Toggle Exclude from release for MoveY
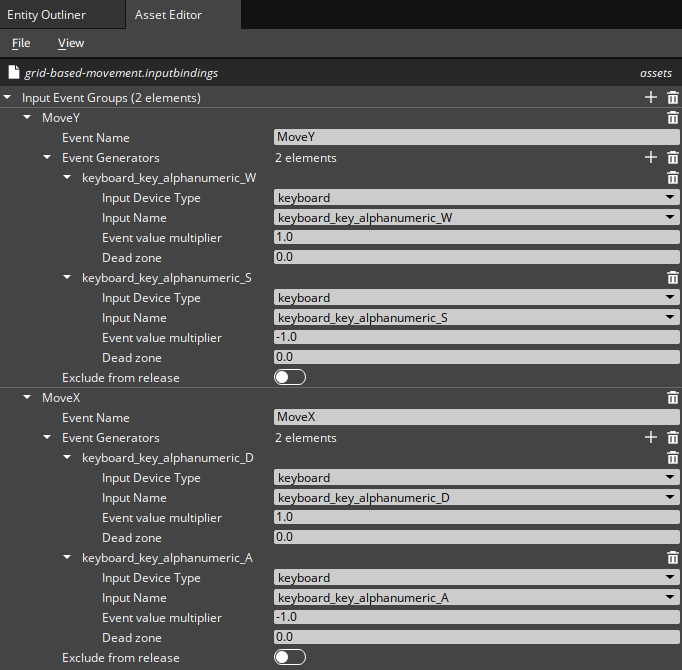 click(289, 378)
